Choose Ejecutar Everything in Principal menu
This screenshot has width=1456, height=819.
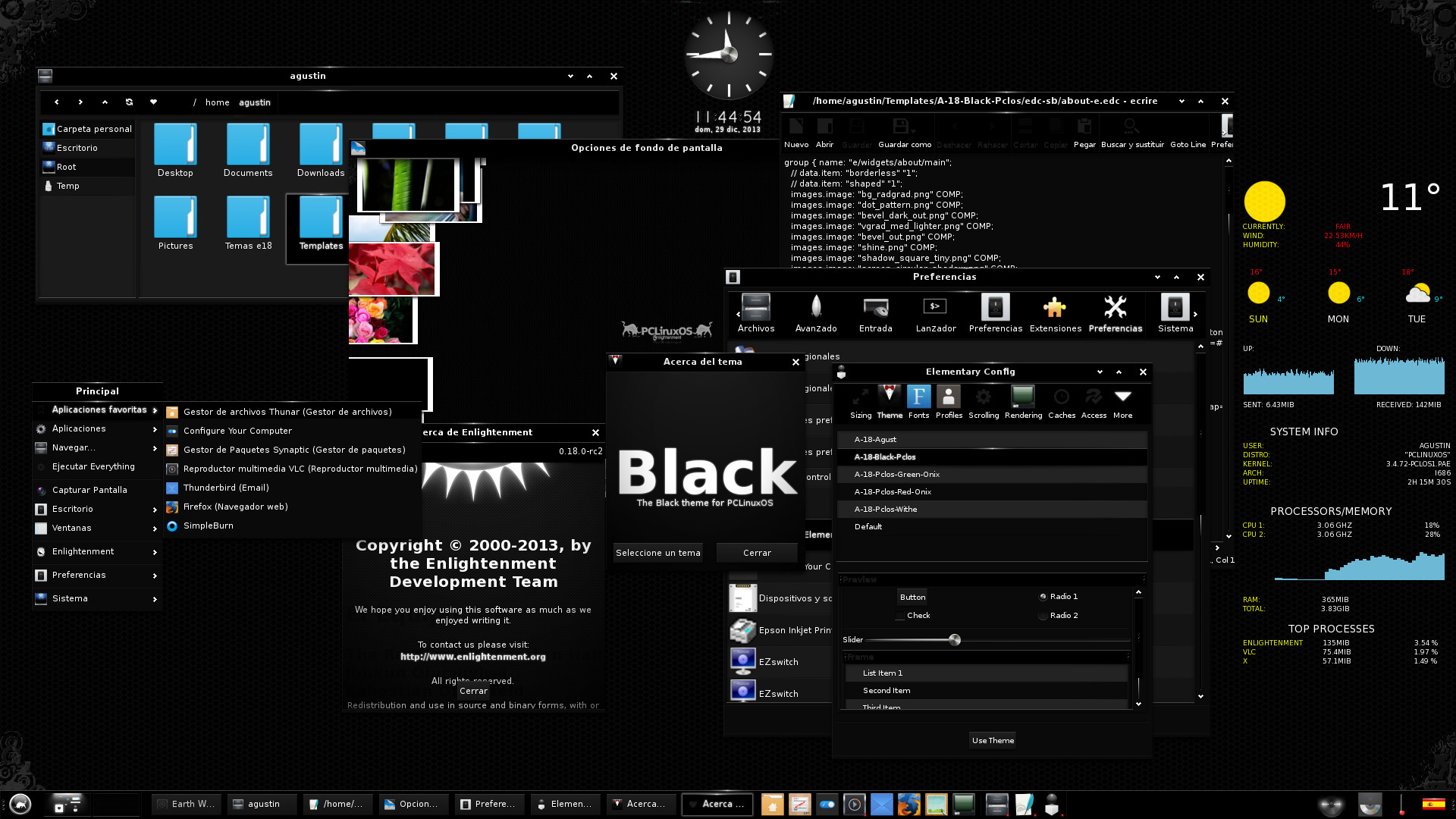pos(97,467)
